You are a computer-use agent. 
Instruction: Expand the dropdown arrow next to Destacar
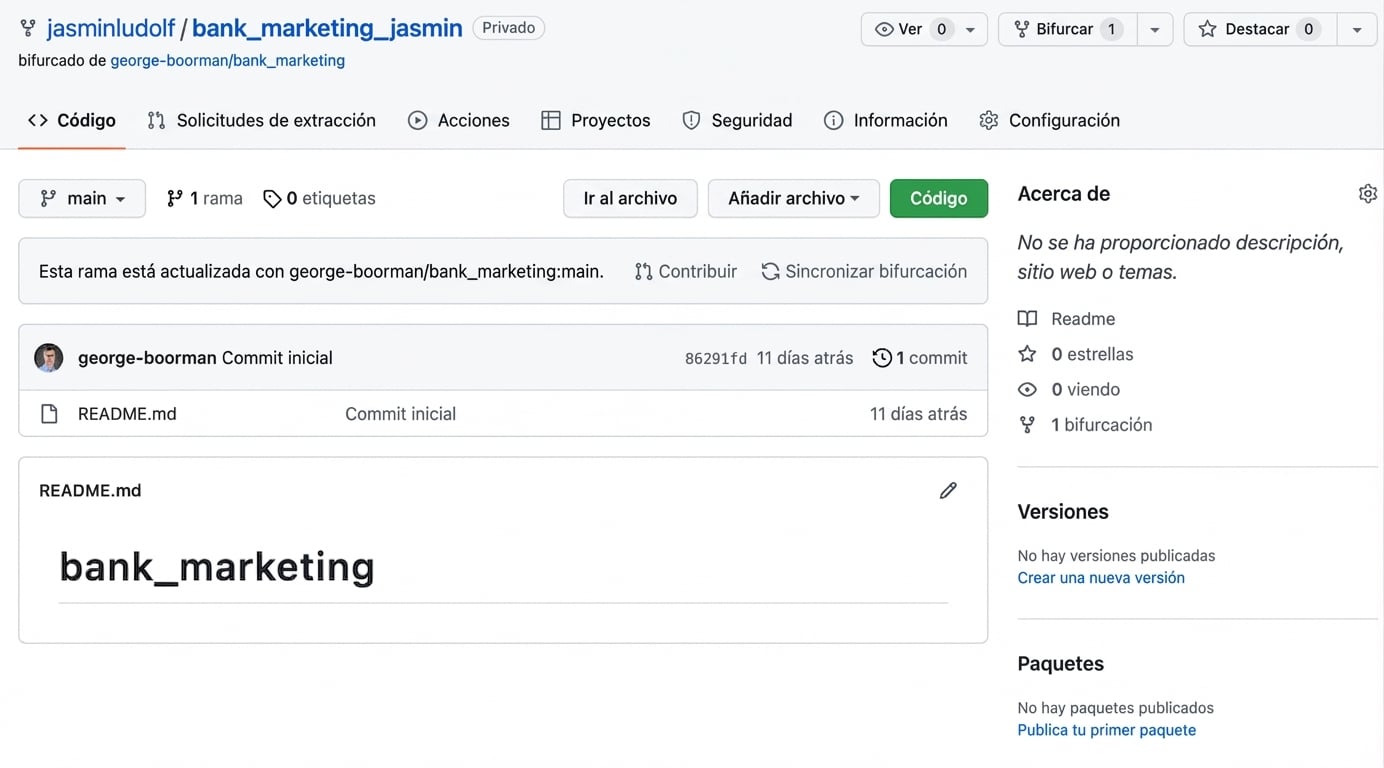click(1357, 29)
